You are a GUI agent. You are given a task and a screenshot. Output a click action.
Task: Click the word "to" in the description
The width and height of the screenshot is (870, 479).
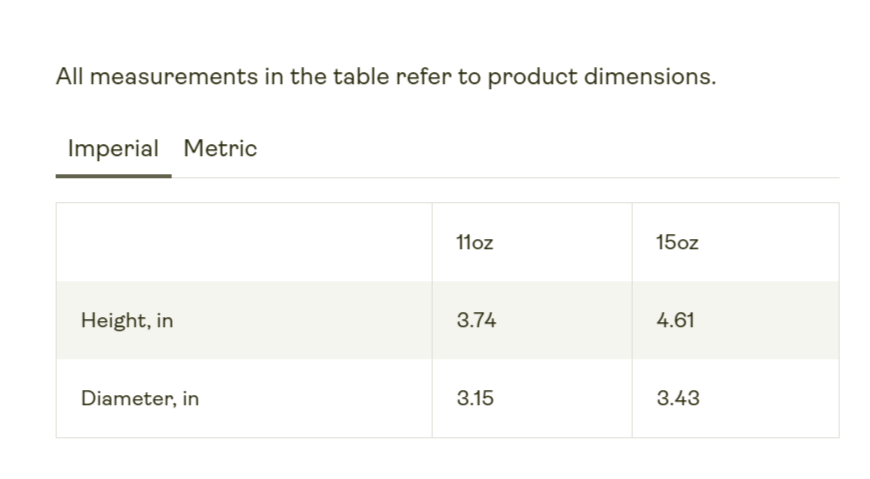point(469,77)
